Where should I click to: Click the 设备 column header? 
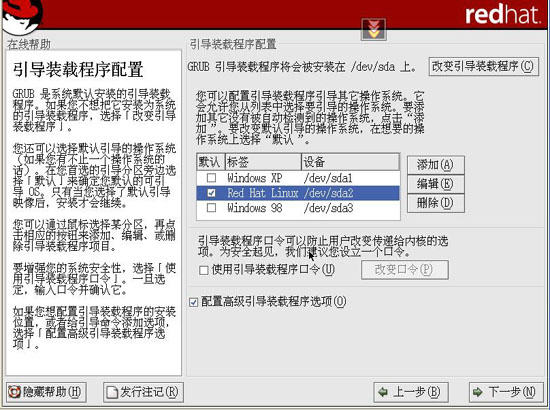350,162
